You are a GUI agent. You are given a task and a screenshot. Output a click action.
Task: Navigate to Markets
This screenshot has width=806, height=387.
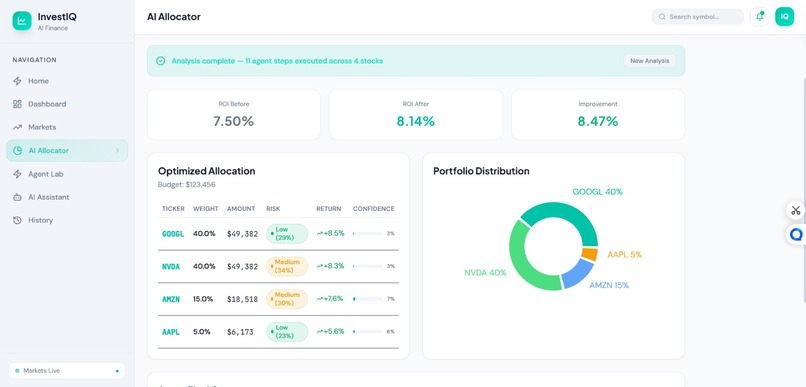coord(67,127)
